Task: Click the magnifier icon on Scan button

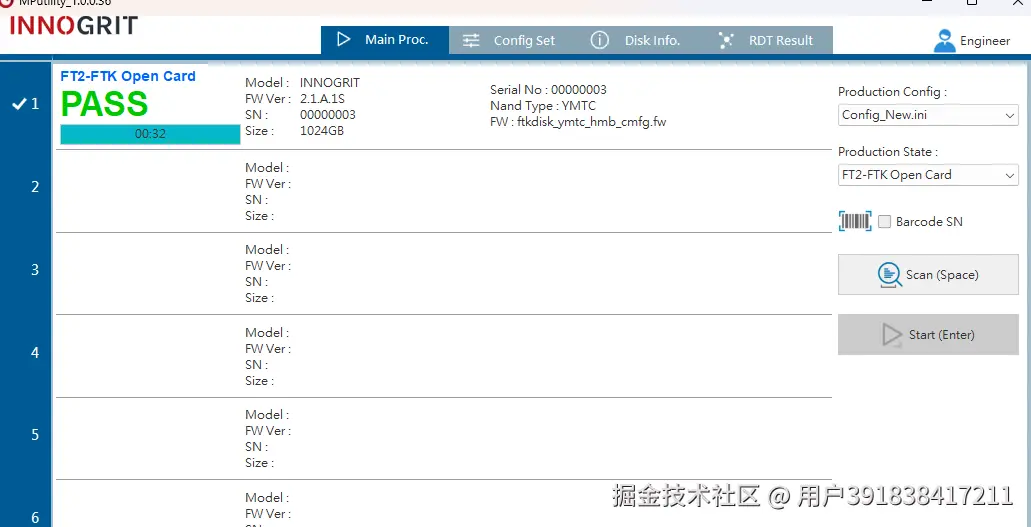Action: click(890, 275)
